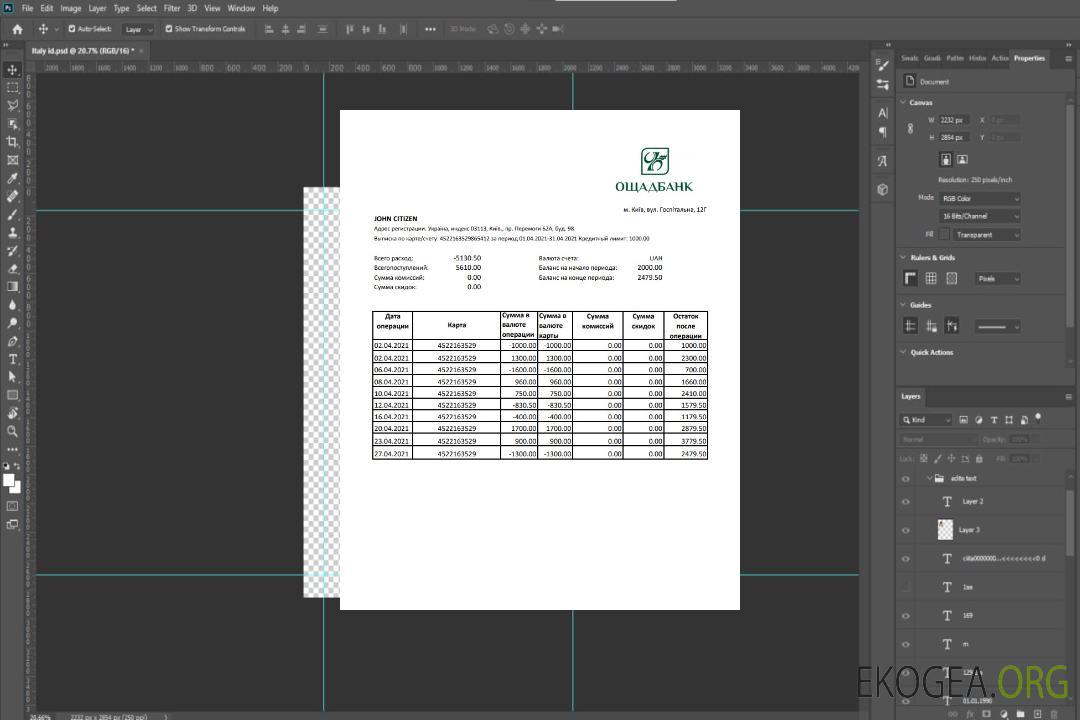Screen dimensions: 1080x720
Task: Select the Clone Stamp tool
Action: pyautogui.click(x=12, y=232)
